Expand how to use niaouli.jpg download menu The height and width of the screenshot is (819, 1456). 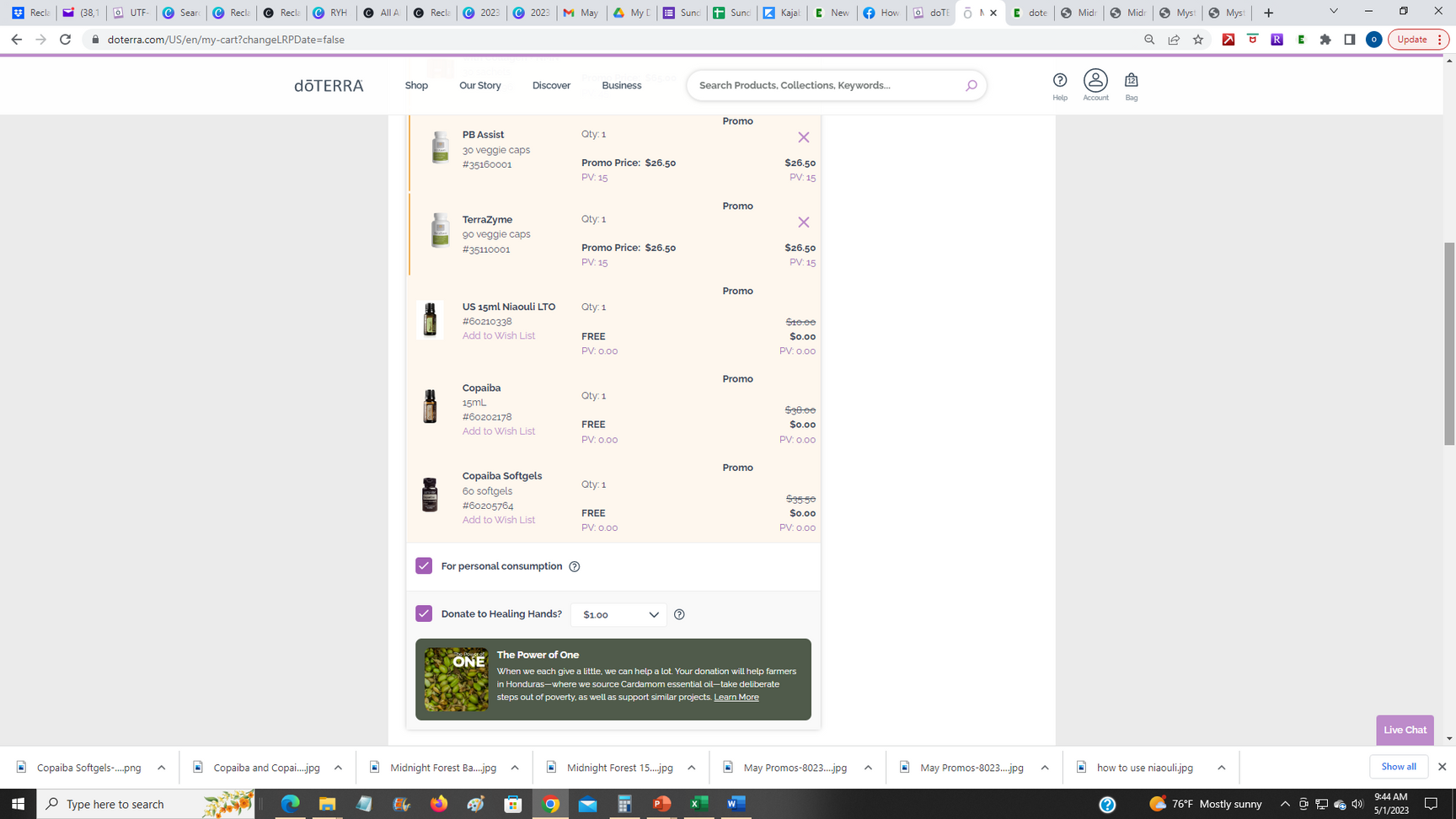pos(1221,768)
